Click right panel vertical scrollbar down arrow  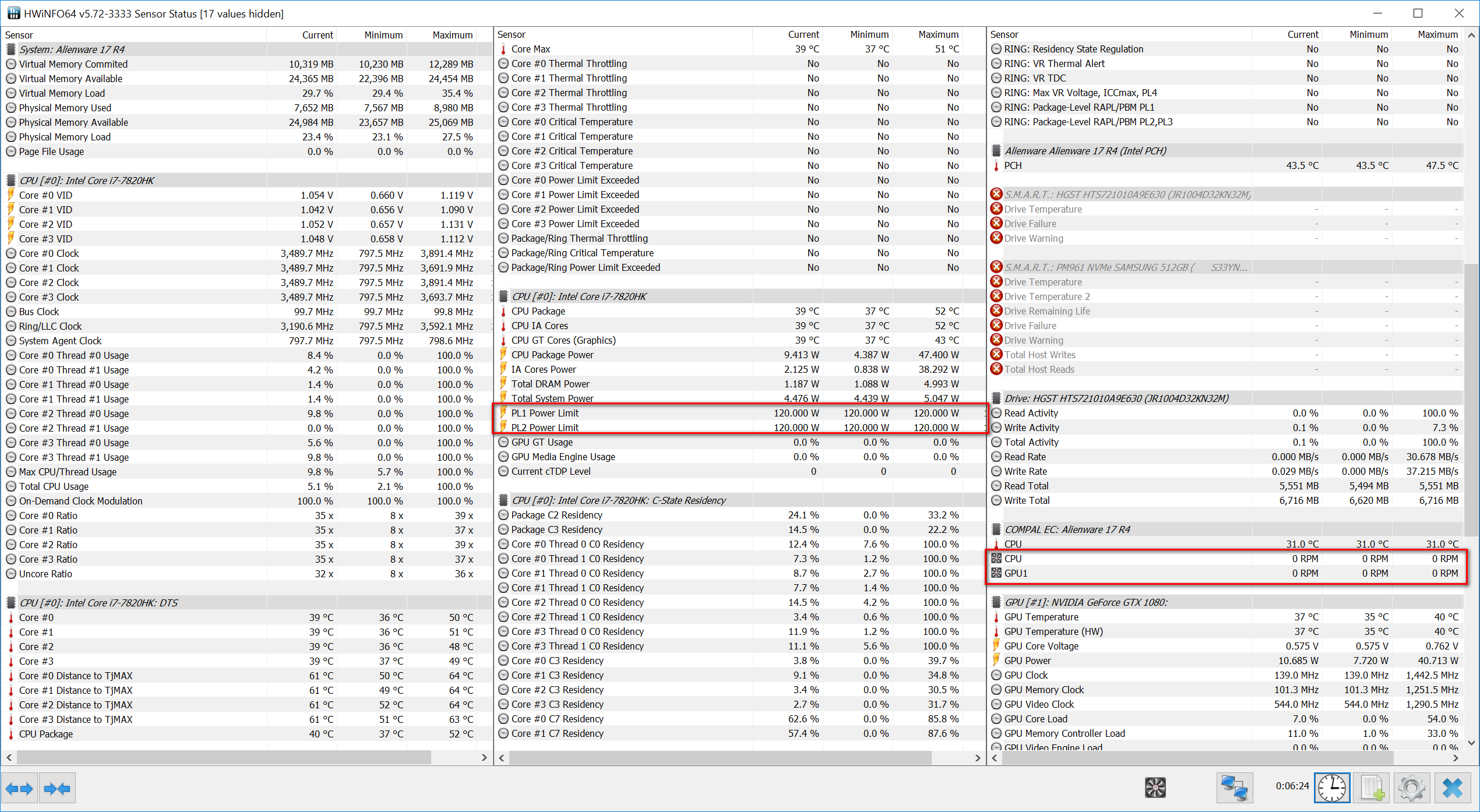(1471, 743)
